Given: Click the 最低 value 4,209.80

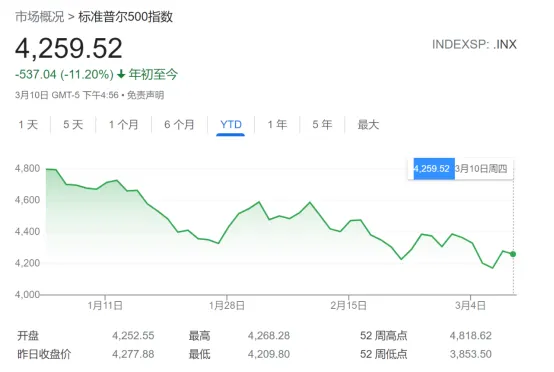Looking at the screenshot, I should pyautogui.click(x=269, y=354).
